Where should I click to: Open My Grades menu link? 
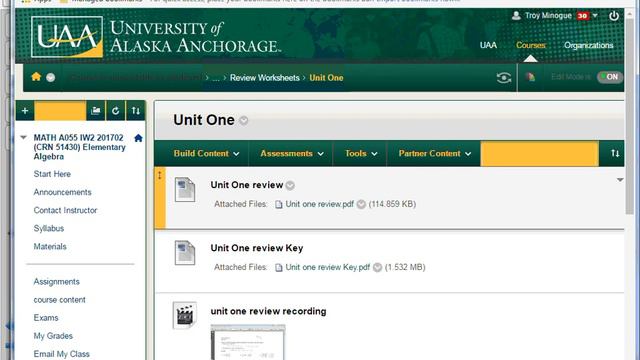tap(53, 336)
